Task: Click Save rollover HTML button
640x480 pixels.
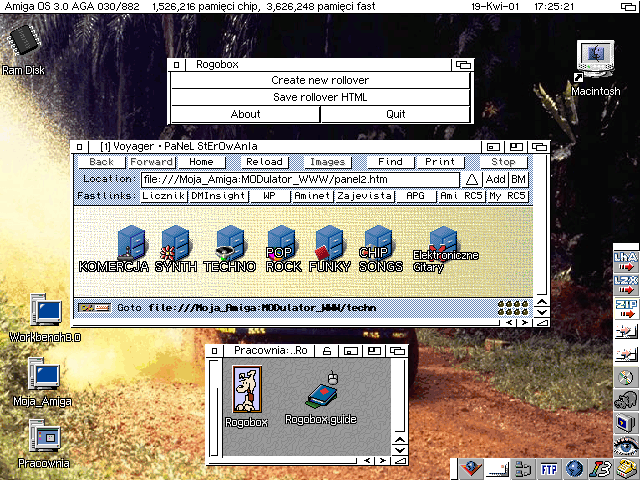Action: pos(320,98)
